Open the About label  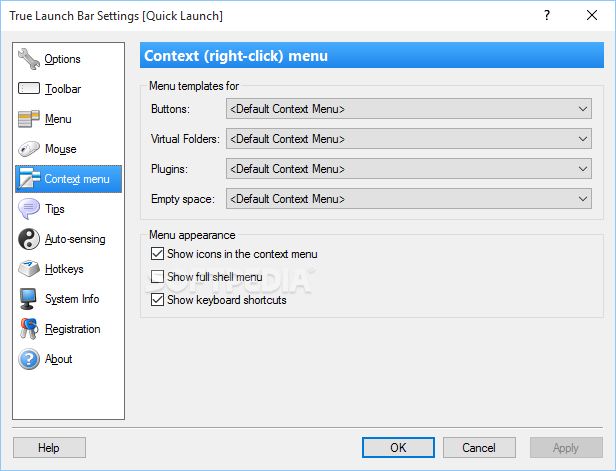coord(59,359)
